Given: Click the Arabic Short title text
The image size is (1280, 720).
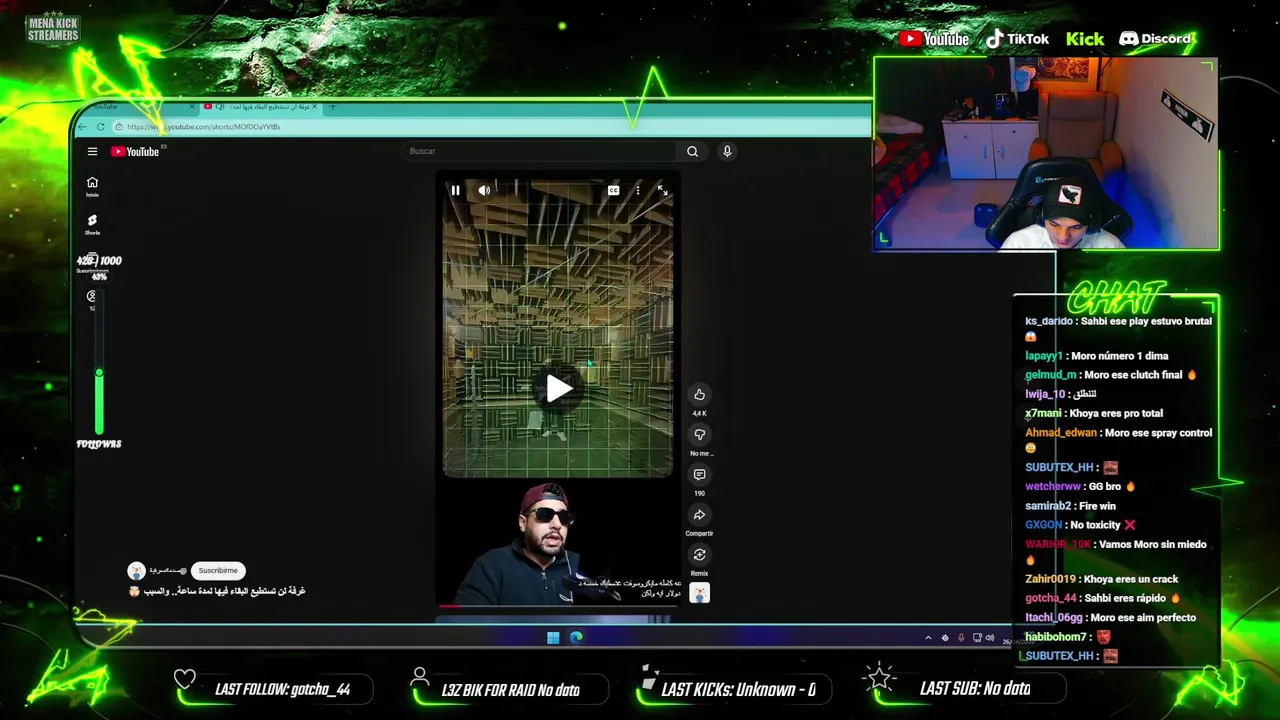Looking at the screenshot, I should (224, 591).
